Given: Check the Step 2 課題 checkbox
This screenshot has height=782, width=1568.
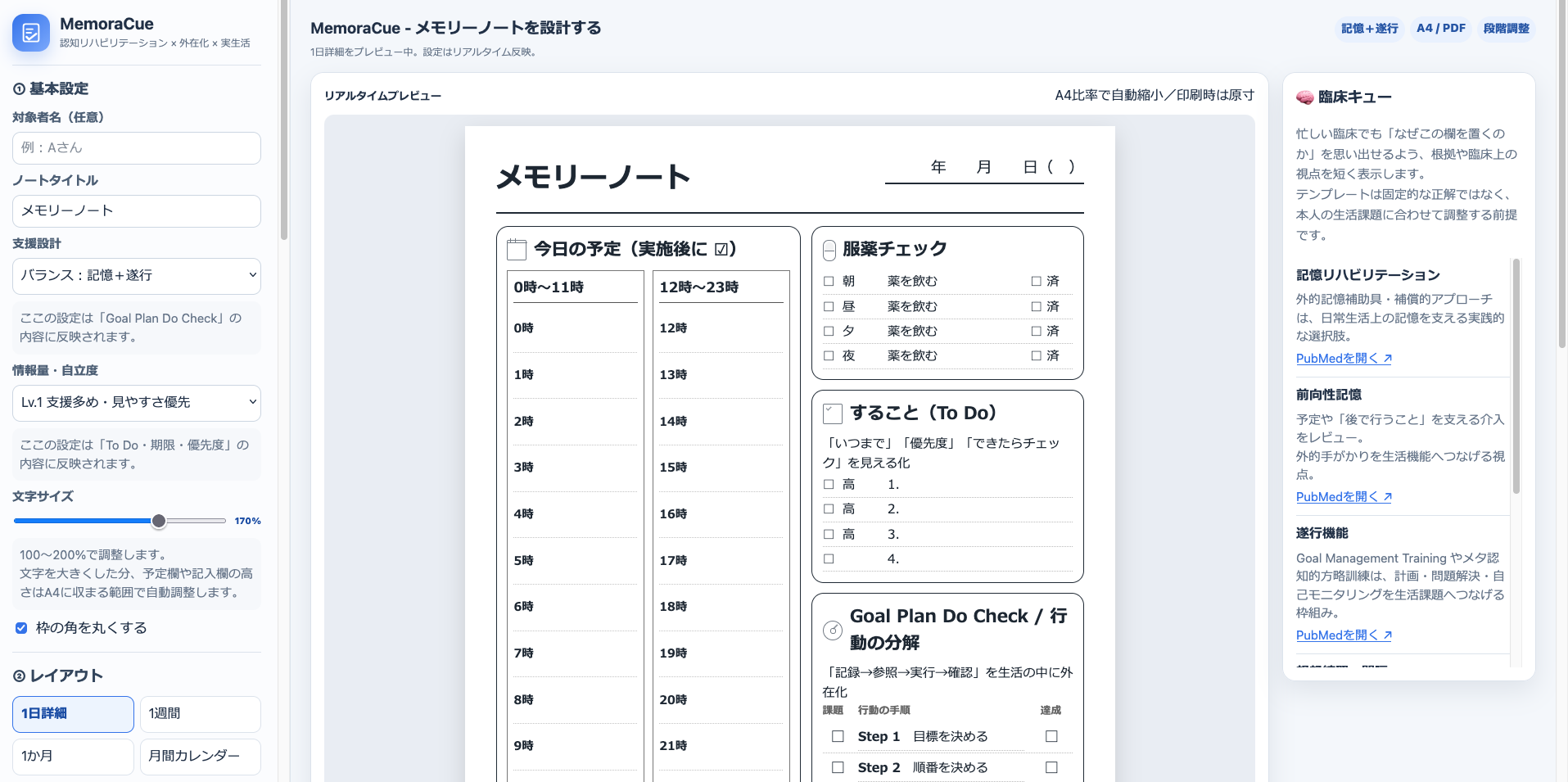Looking at the screenshot, I should point(838,767).
